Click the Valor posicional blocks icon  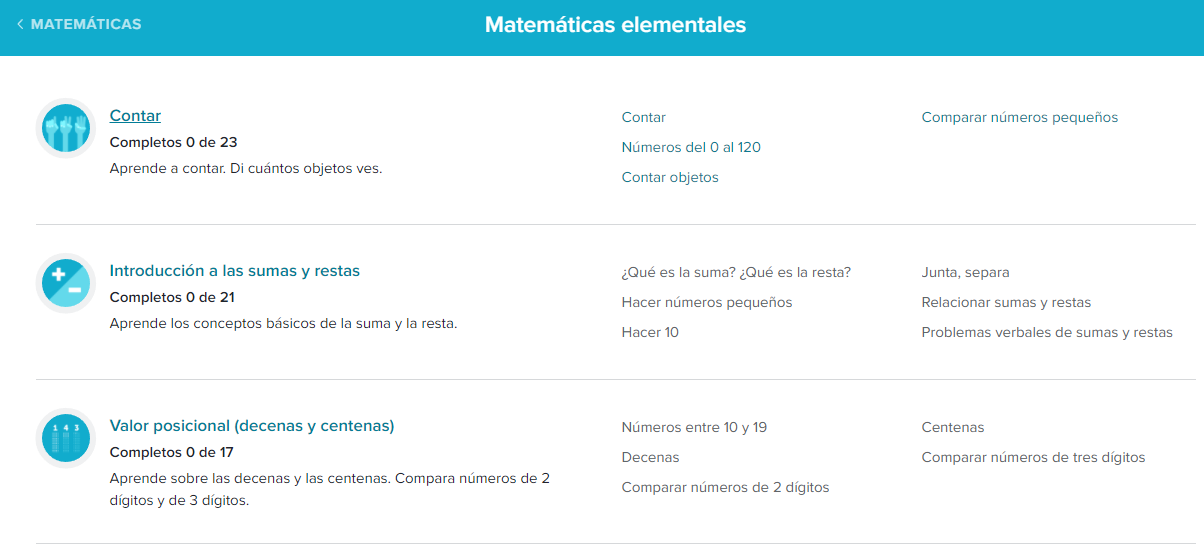(x=66, y=438)
